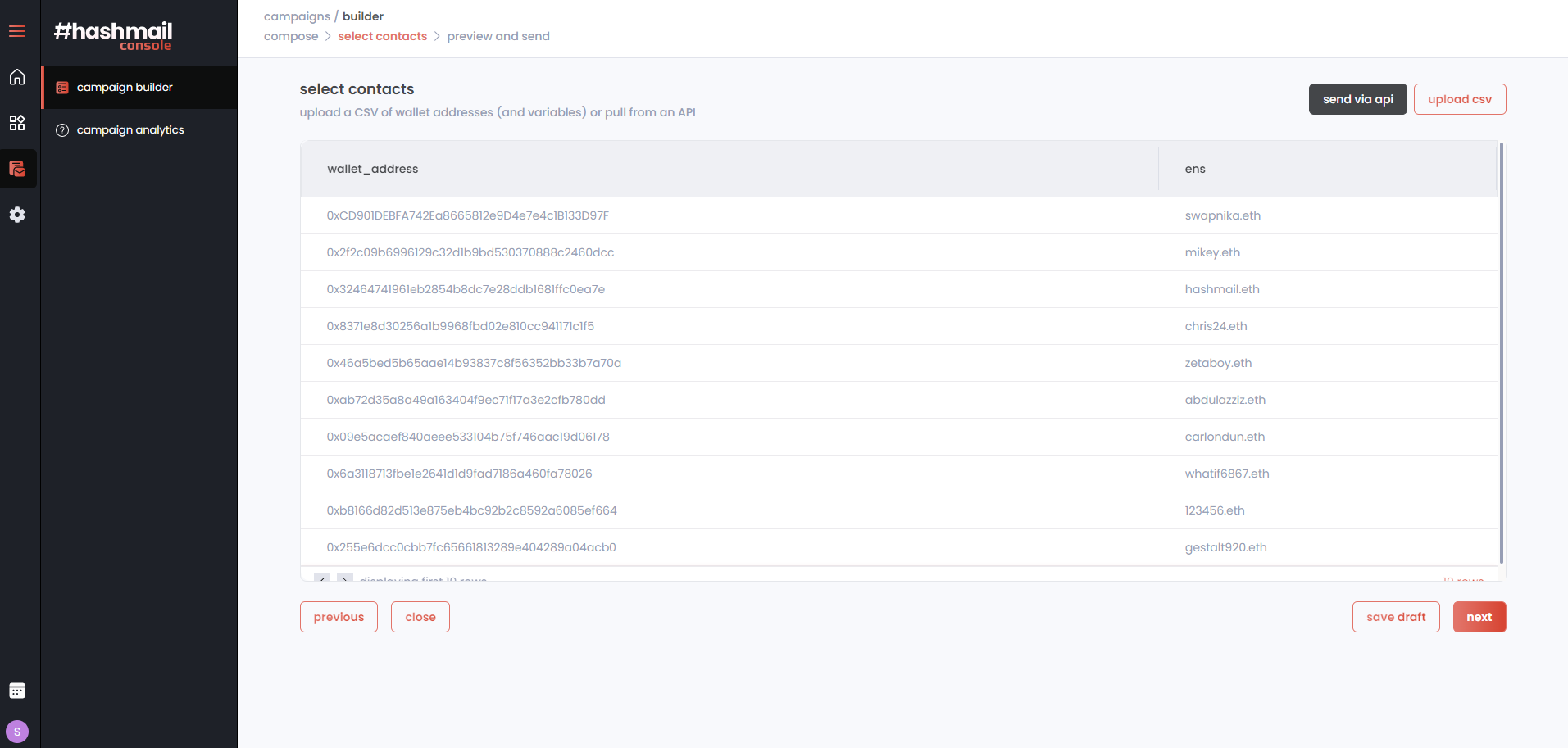This screenshot has width=1568, height=748.
Task: Click the campaign analytics question icon
Action: click(62, 130)
